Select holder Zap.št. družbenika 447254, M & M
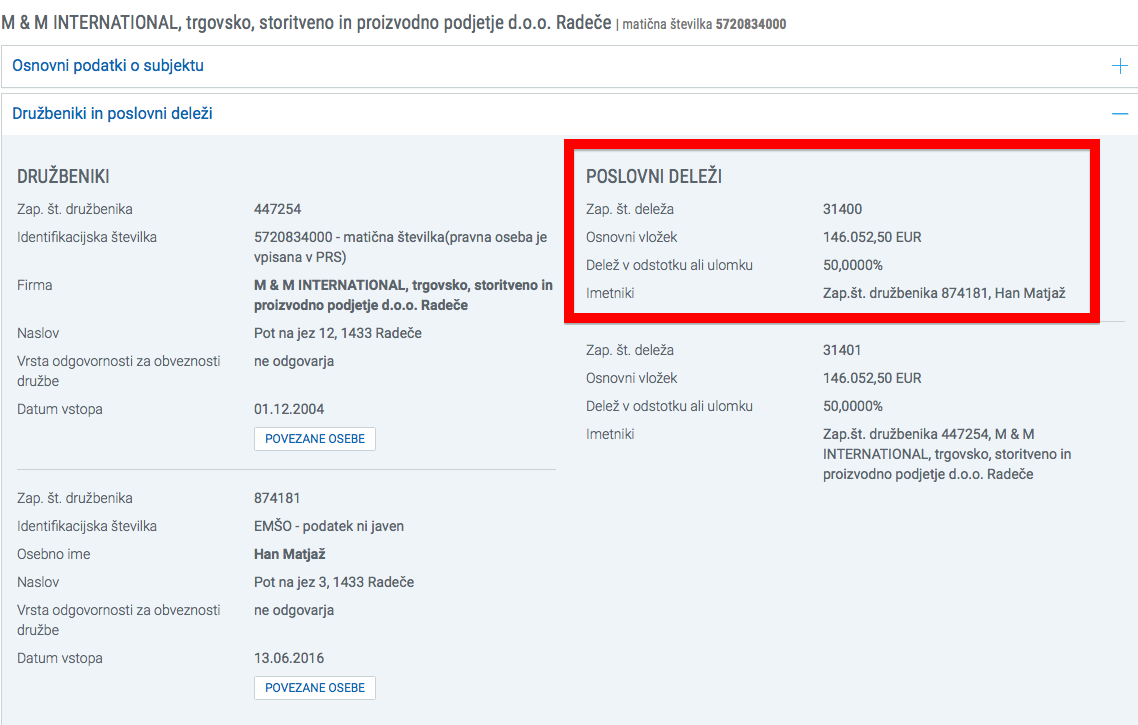This screenshot has width=1138, height=725. point(947,454)
